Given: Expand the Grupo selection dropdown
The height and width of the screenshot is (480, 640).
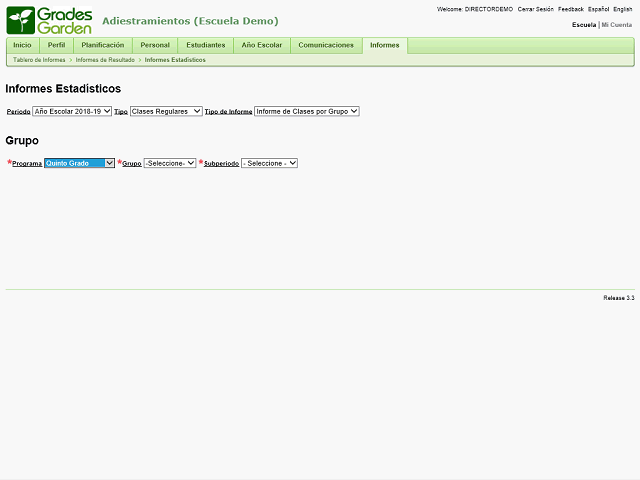Looking at the screenshot, I should point(170,163).
